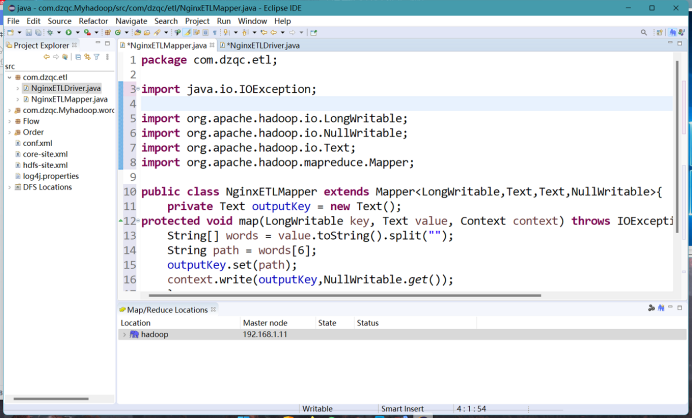Open the Refactor menu

point(93,21)
